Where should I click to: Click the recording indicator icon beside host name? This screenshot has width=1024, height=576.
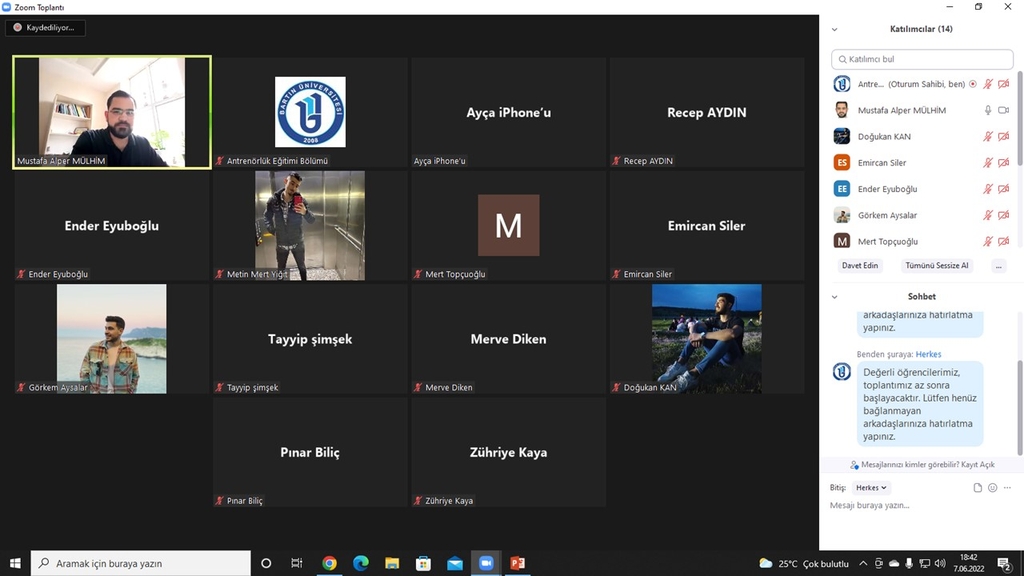tap(973, 85)
